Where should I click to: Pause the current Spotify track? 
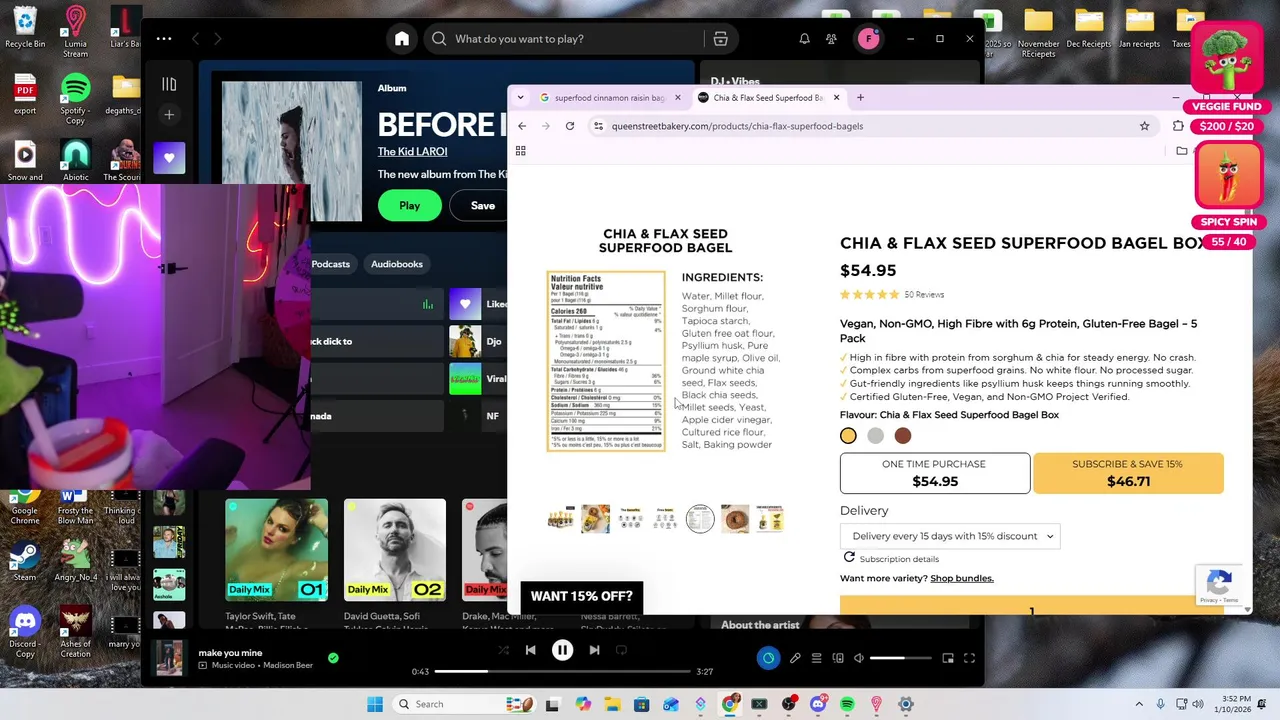pos(562,650)
